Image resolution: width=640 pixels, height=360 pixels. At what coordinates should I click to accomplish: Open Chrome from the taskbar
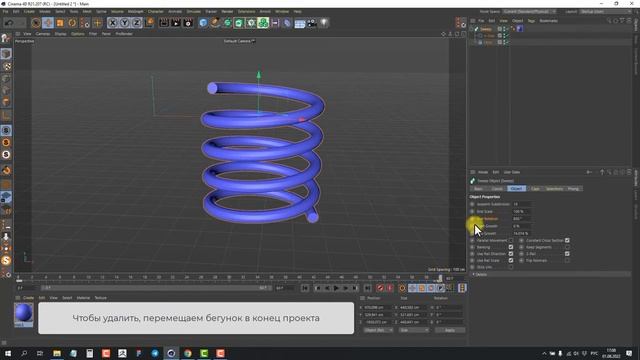(x=187, y=353)
